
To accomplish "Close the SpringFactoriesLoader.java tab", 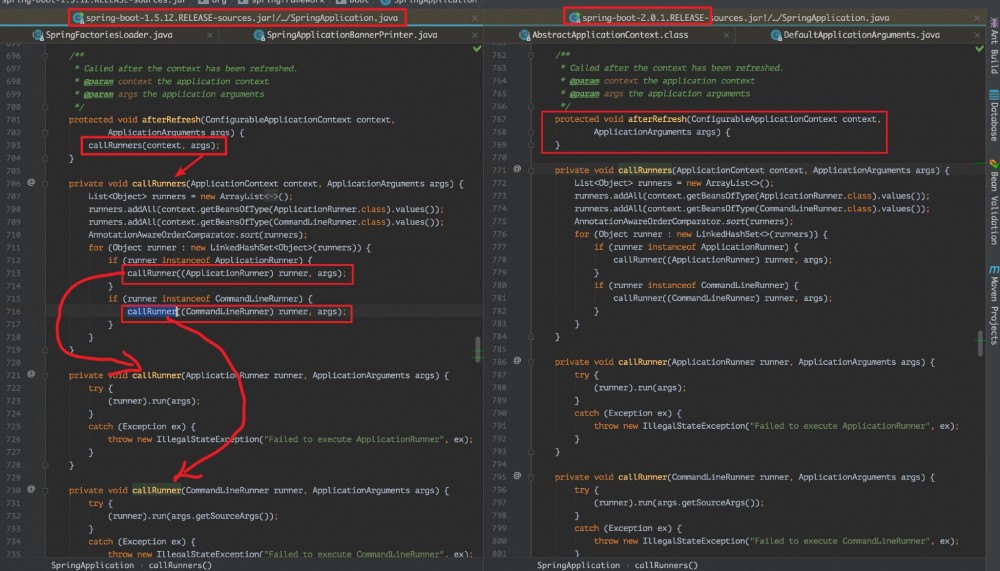I will [210, 35].
